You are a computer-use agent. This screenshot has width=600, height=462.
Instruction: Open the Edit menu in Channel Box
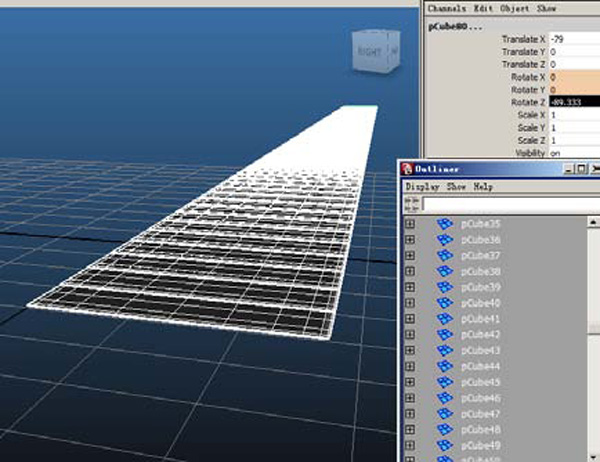coord(483,8)
